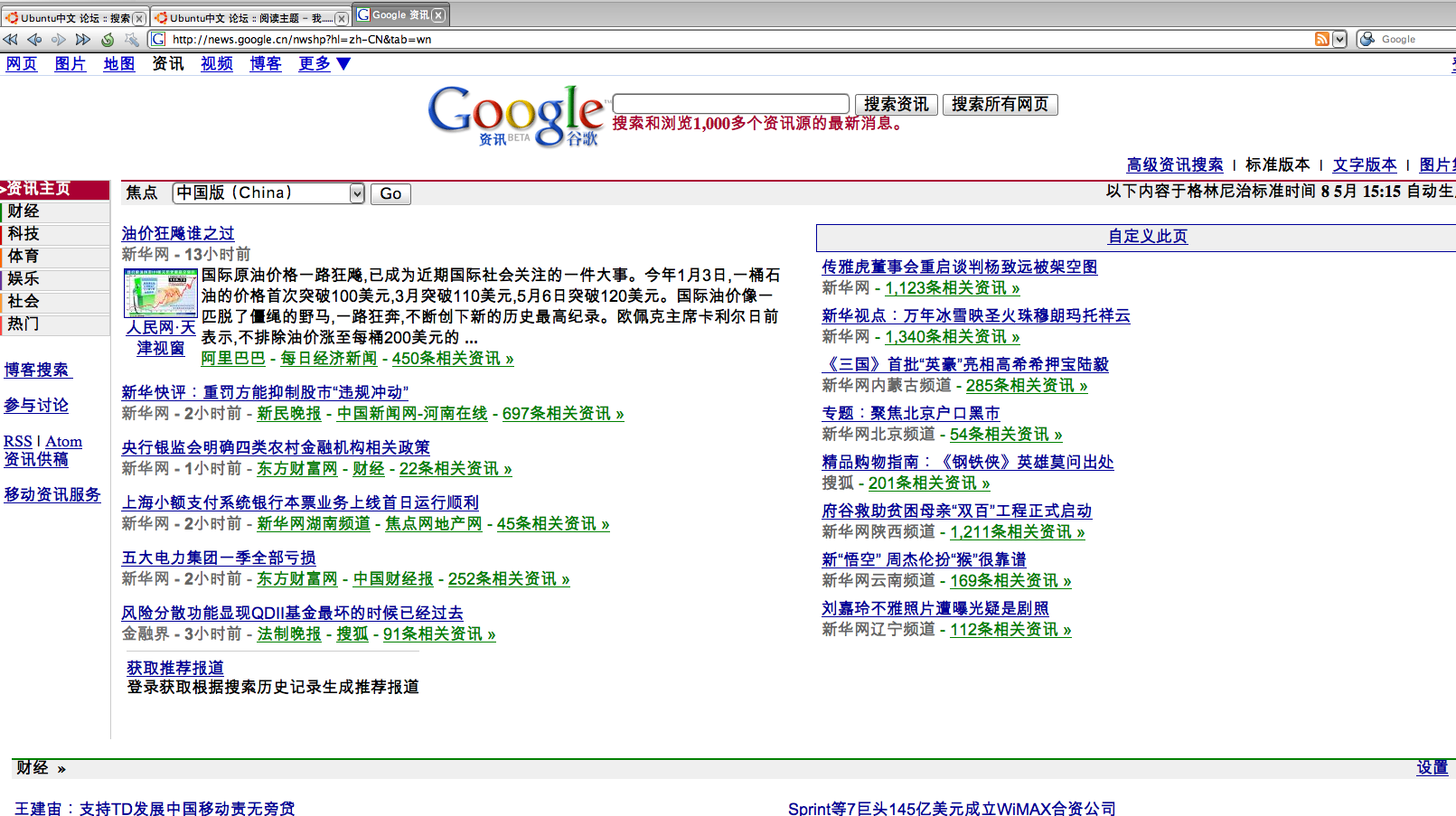Open headline Sprint等7巨头145亿美元成立WiMAX合资公司

pos(952,808)
